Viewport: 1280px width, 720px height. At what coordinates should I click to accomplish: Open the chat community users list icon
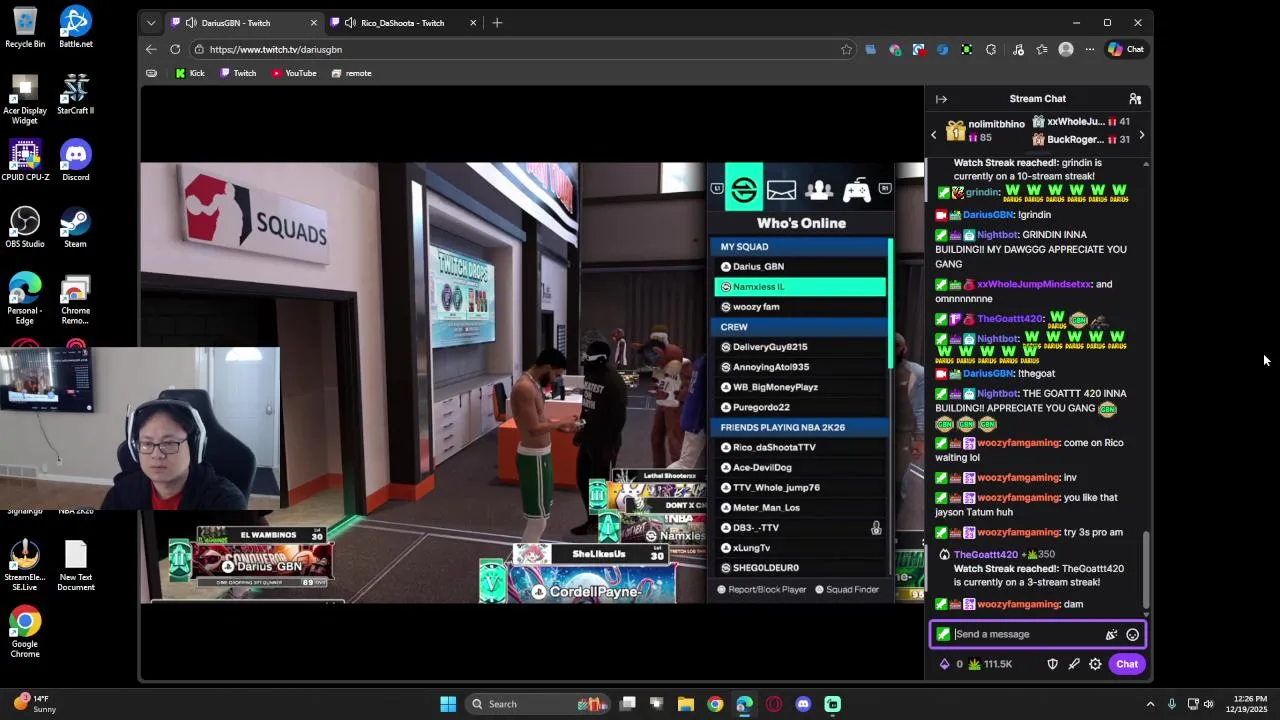1135,99
